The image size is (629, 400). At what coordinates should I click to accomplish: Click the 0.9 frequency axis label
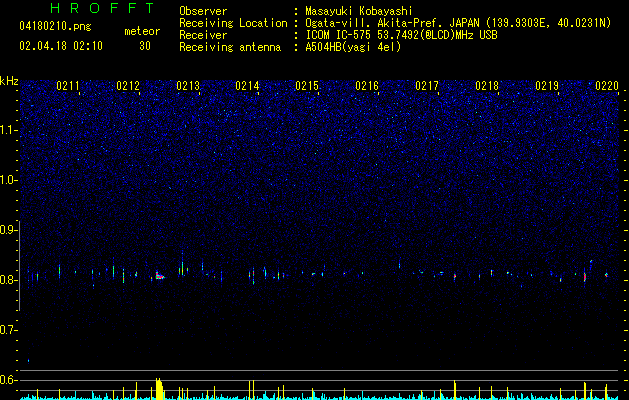click(x=8, y=230)
